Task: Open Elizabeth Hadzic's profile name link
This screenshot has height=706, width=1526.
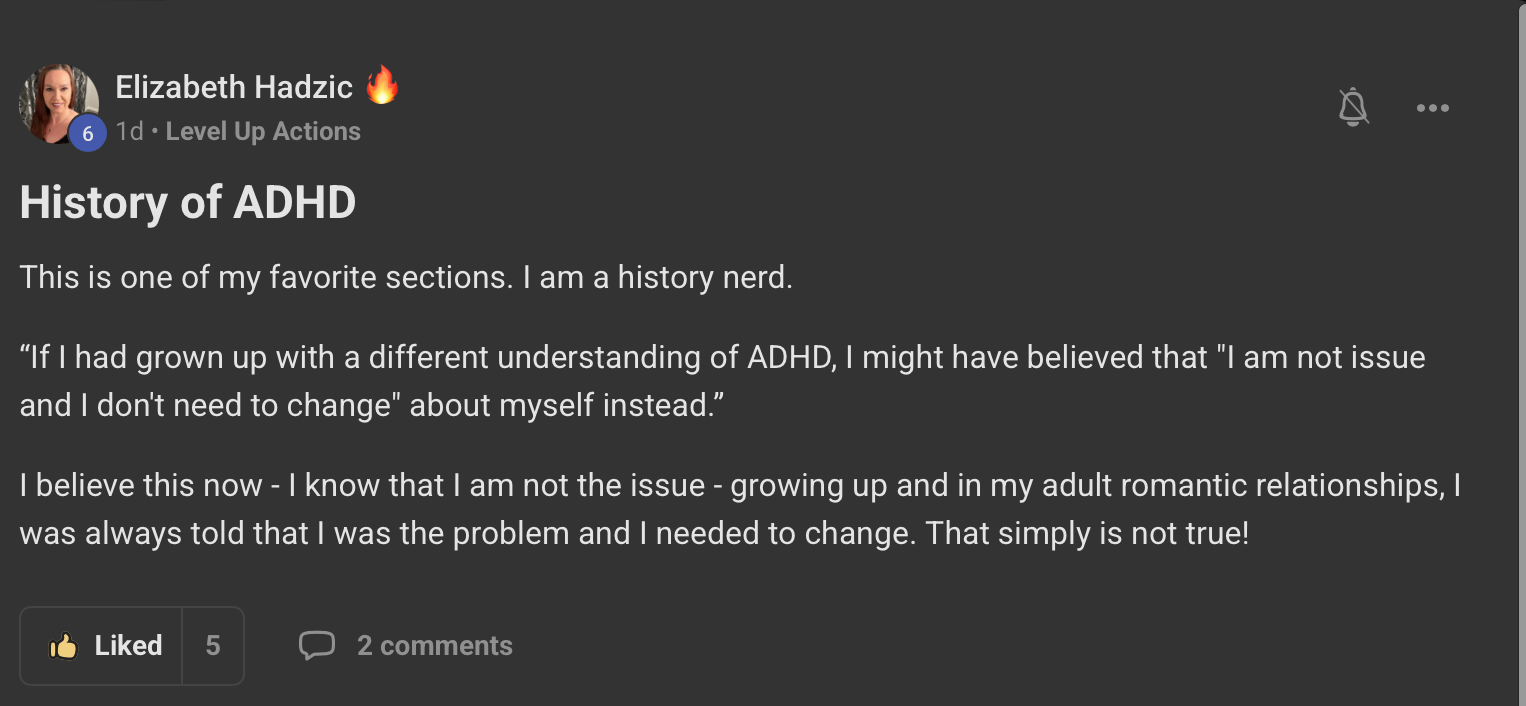Action: coord(234,87)
